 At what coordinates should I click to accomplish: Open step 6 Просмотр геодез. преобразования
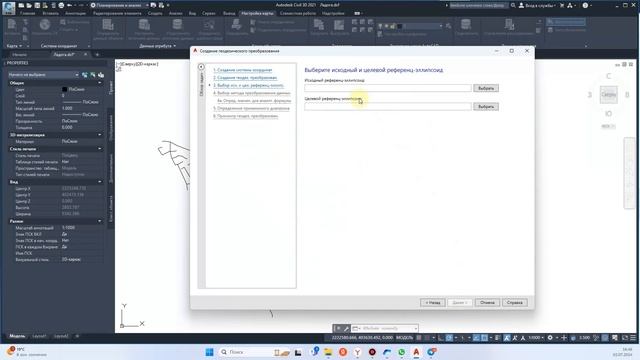(246, 116)
